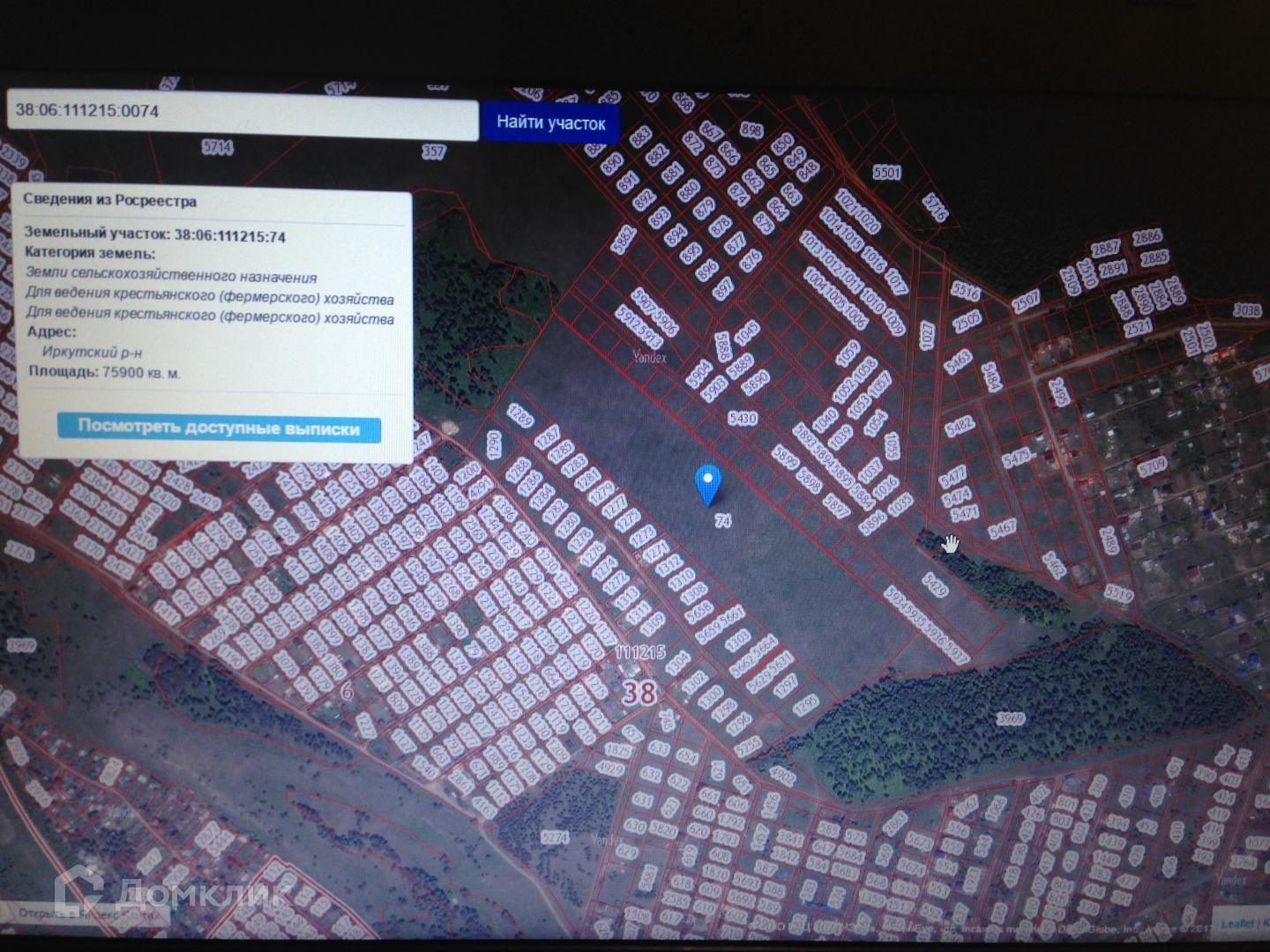Screen dimensions: 1270x952
Task: Open "Посмотреть доступные выписки" button
Action: pyautogui.click(x=219, y=428)
